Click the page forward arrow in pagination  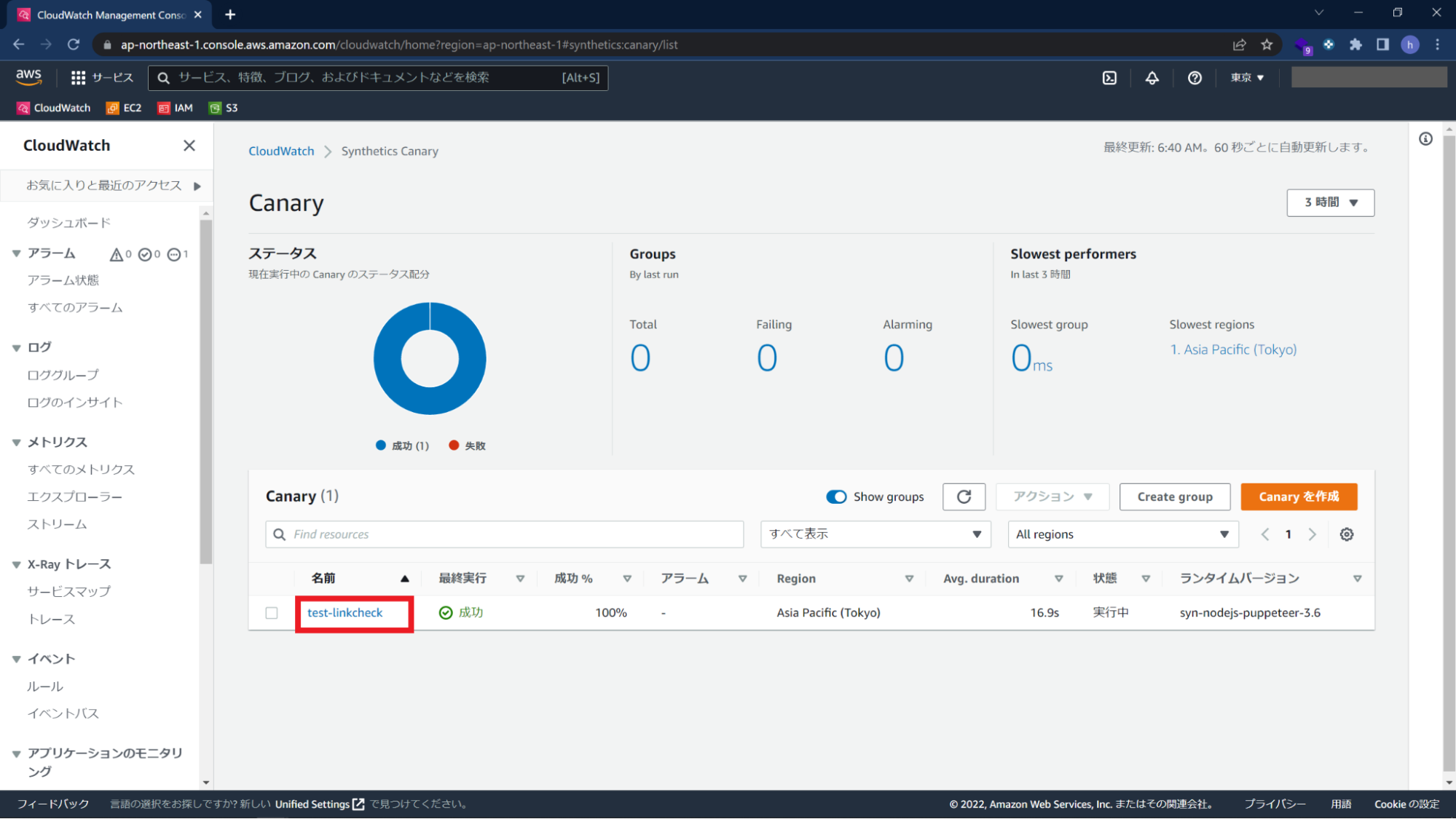[x=1312, y=534]
